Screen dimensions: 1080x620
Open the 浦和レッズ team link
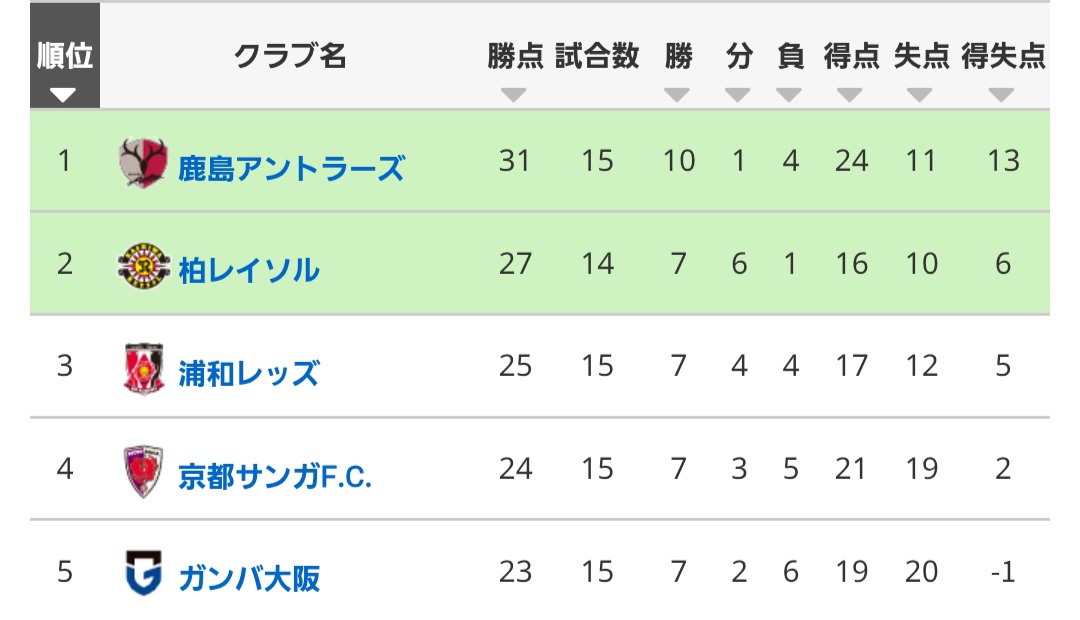coord(249,373)
